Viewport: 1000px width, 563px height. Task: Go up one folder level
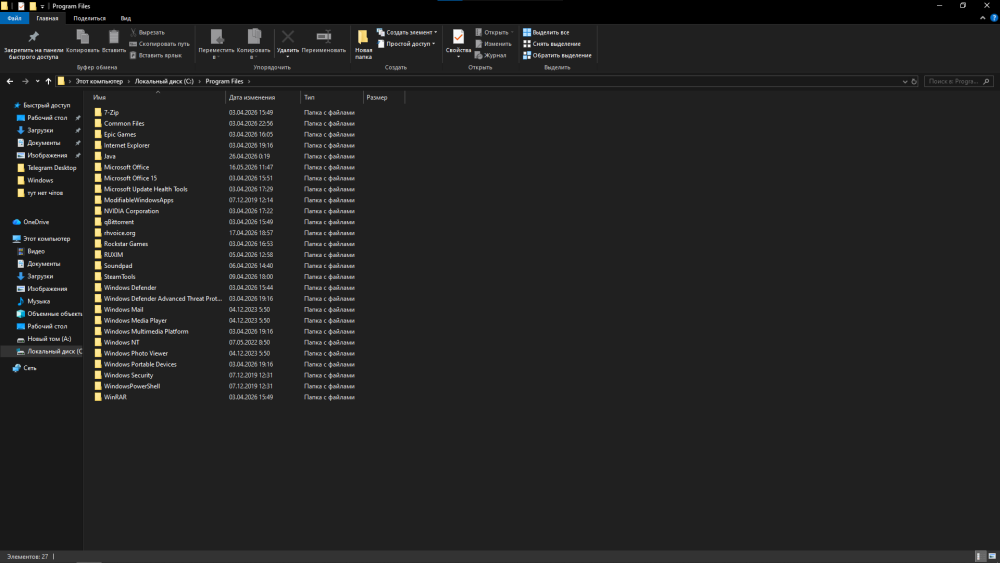(48, 81)
